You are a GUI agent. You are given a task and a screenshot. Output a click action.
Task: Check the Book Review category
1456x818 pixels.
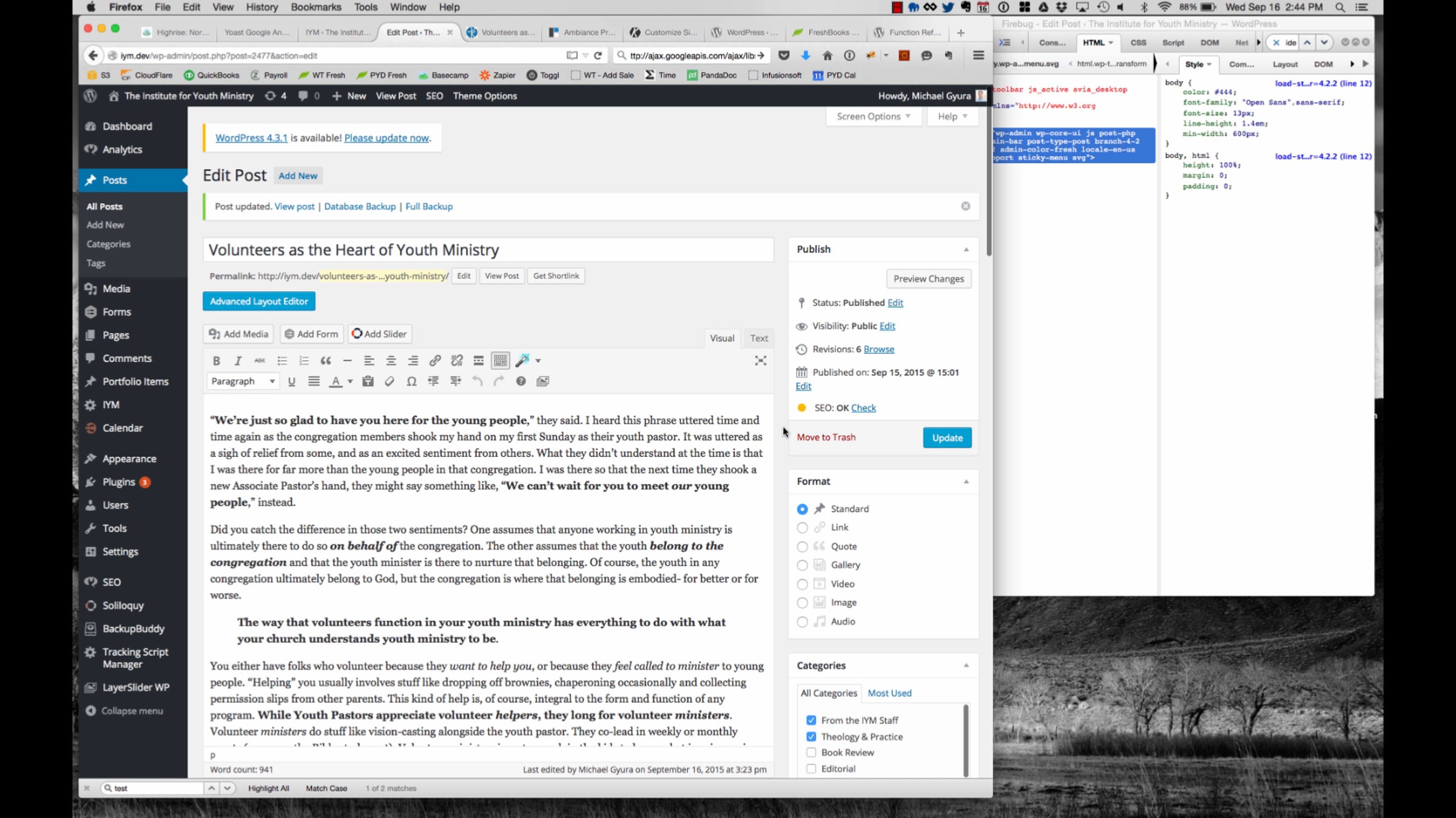[x=811, y=753]
